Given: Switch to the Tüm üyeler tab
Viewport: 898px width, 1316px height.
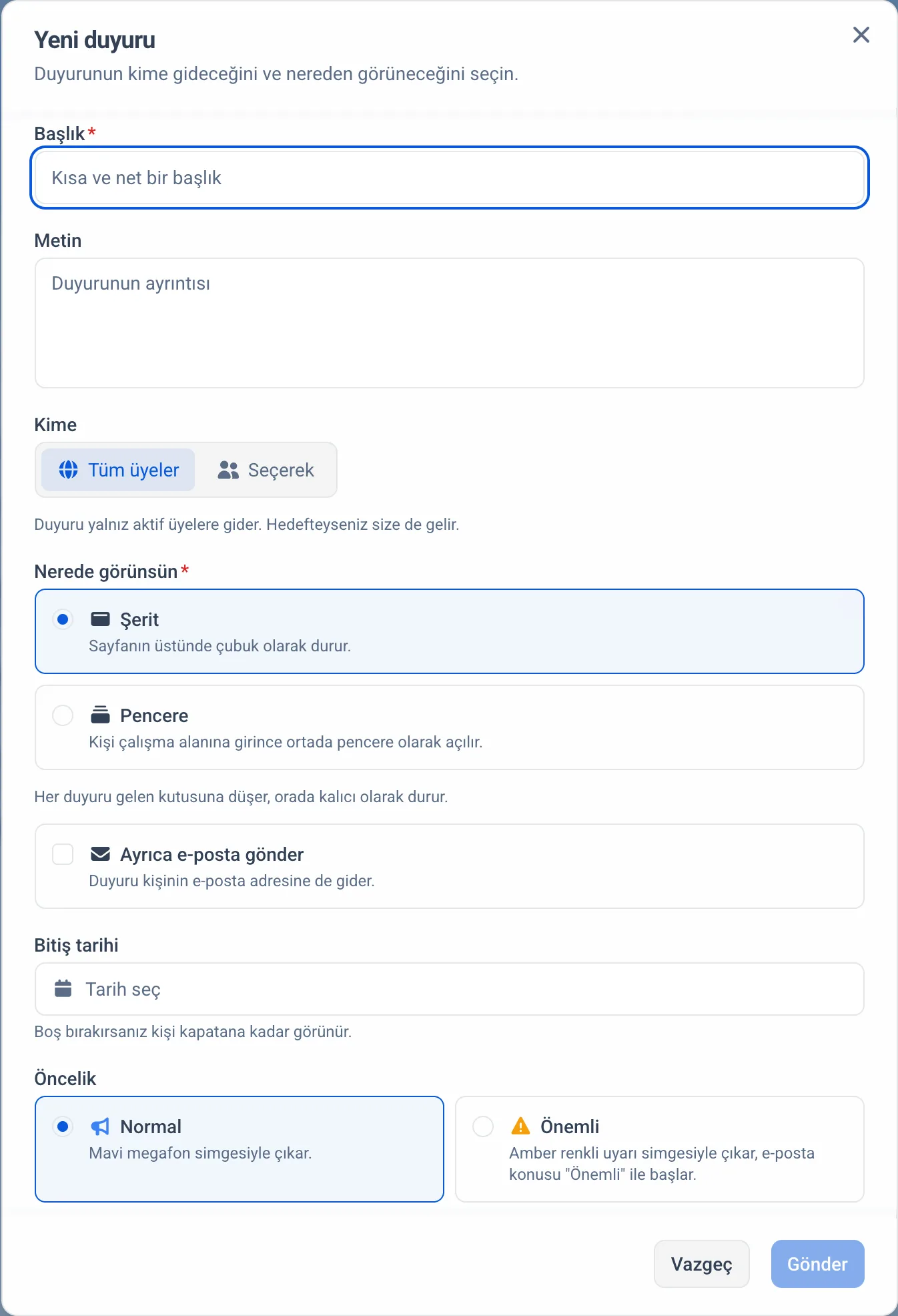Looking at the screenshot, I should pyautogui.click(x=118, y=470).
